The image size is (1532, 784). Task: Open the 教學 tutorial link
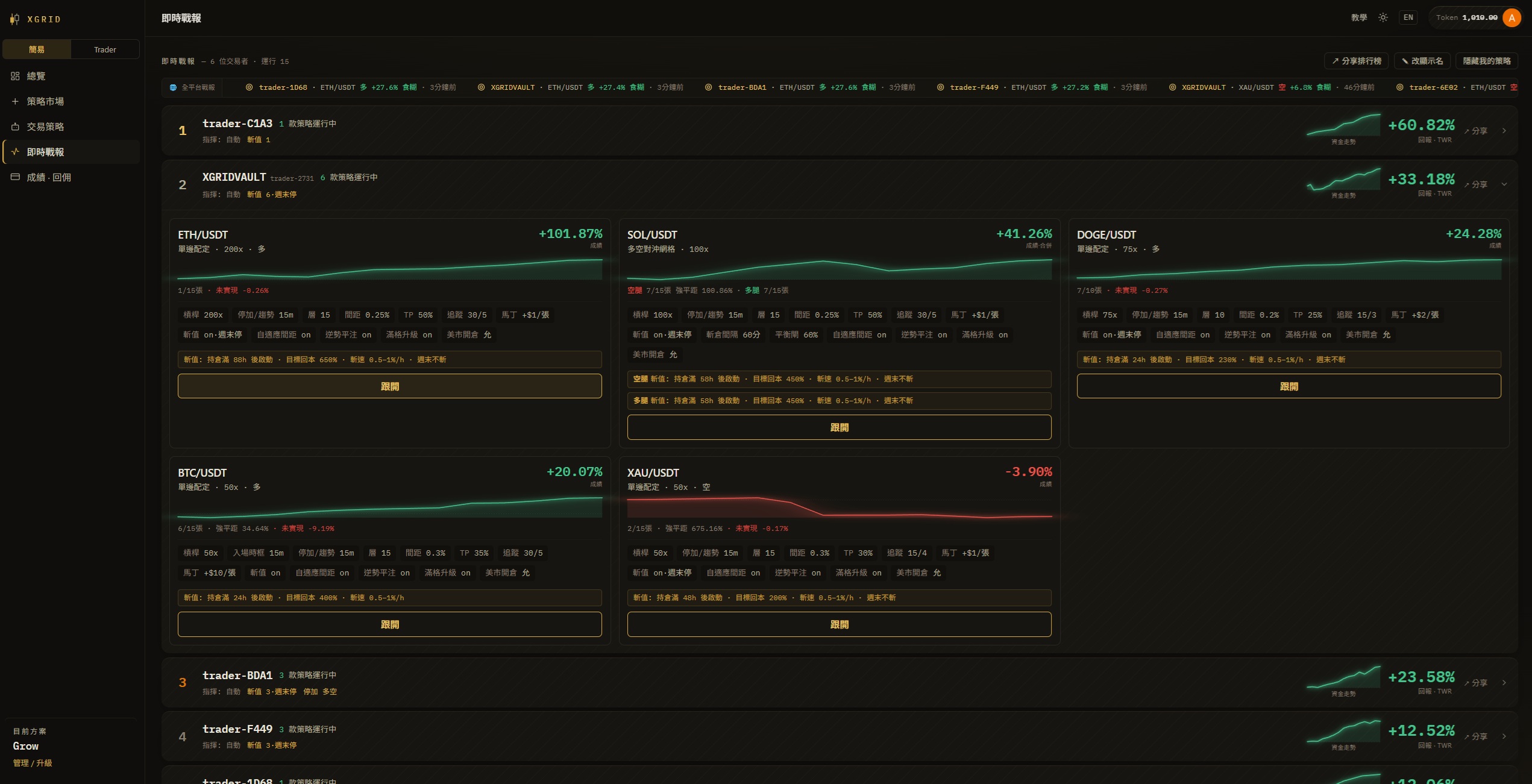click(1359, 17)
